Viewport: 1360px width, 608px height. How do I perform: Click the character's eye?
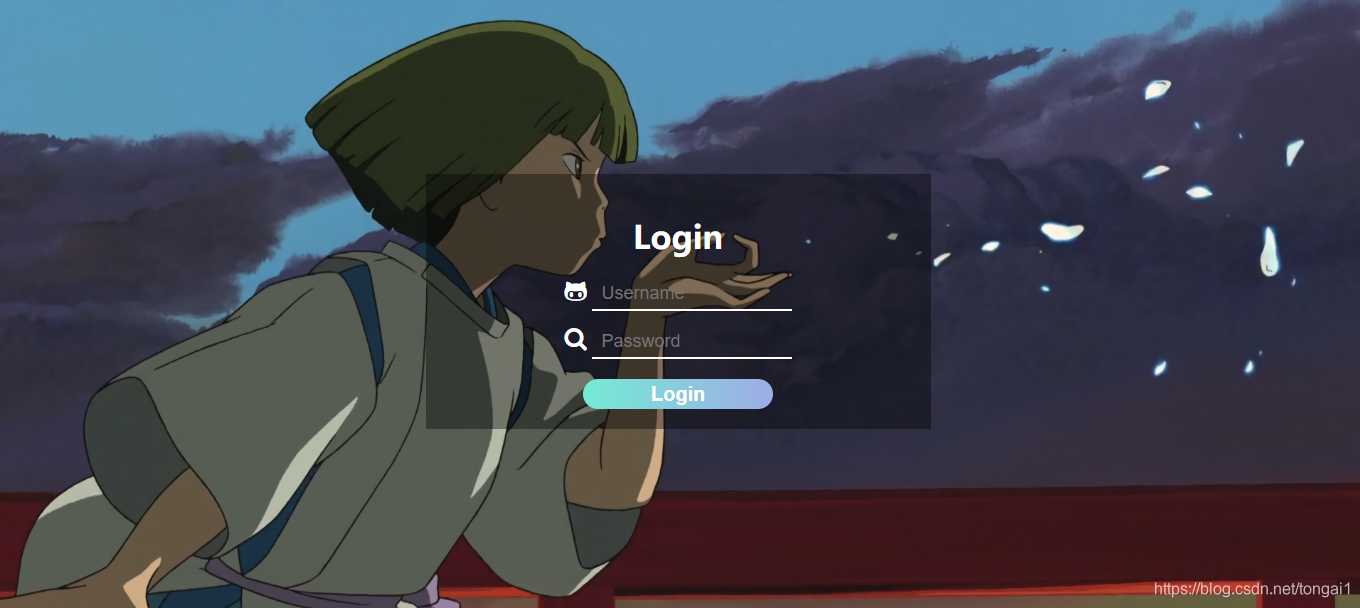click(x=571, y=161)
